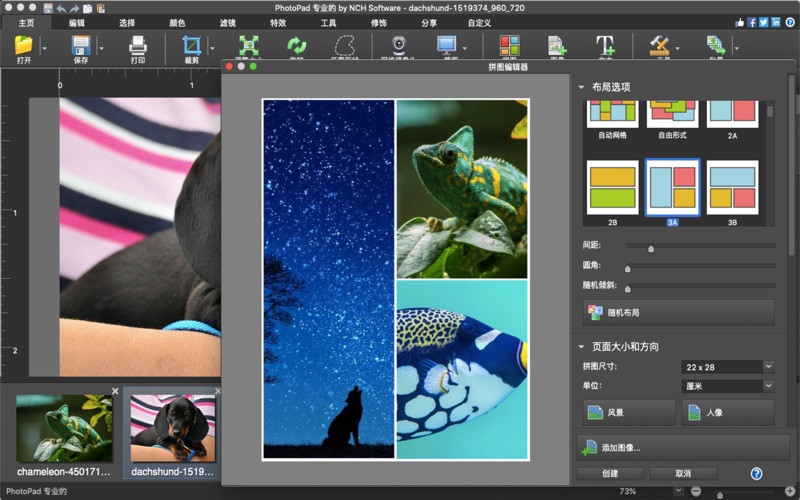This screenshot has height=500, width=800.
Task: Click the 打开 (Open) folder icon
Action: point(23,45)
